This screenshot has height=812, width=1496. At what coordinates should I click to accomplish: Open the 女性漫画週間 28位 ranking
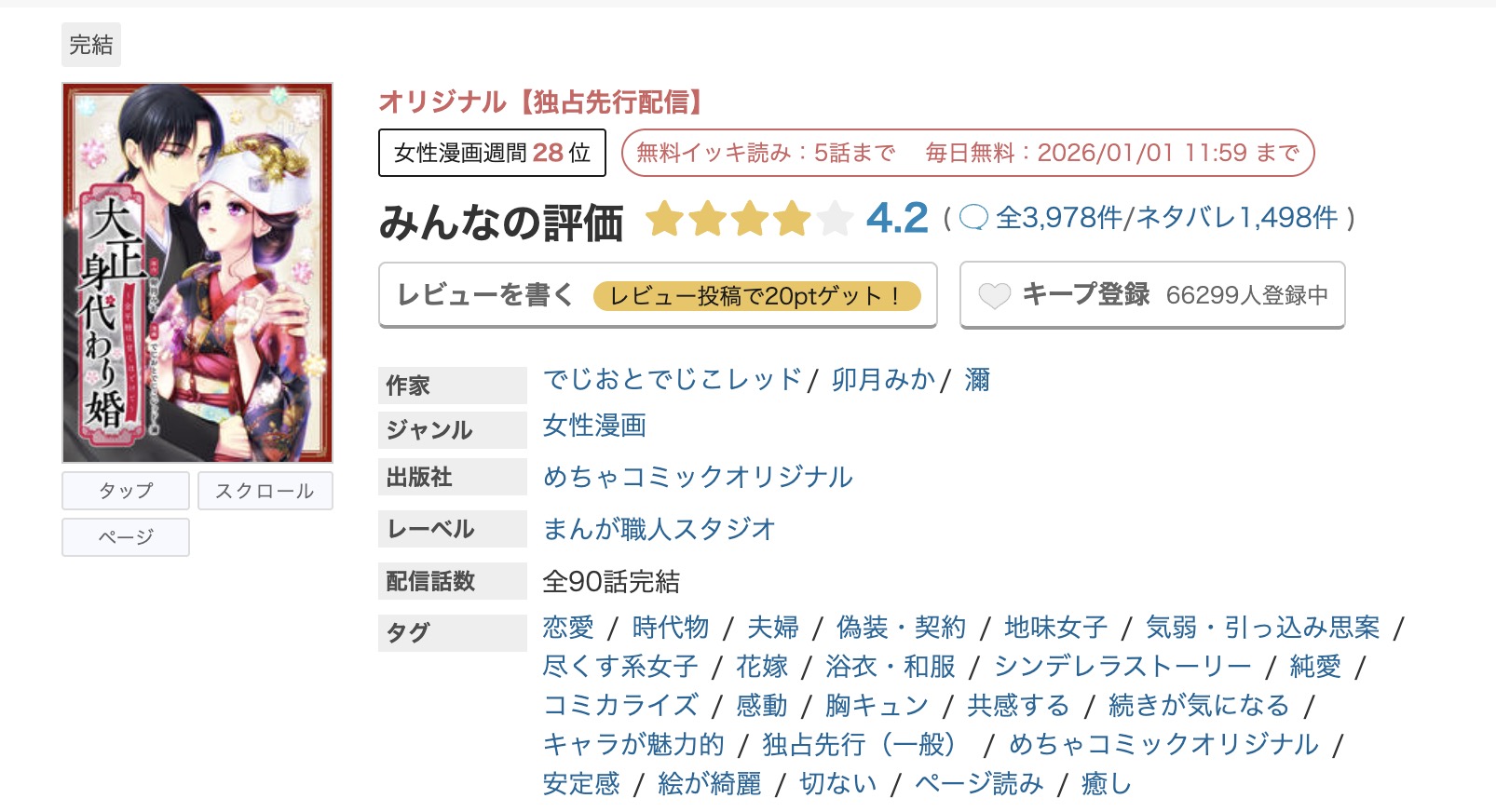(x=492, y=153)
